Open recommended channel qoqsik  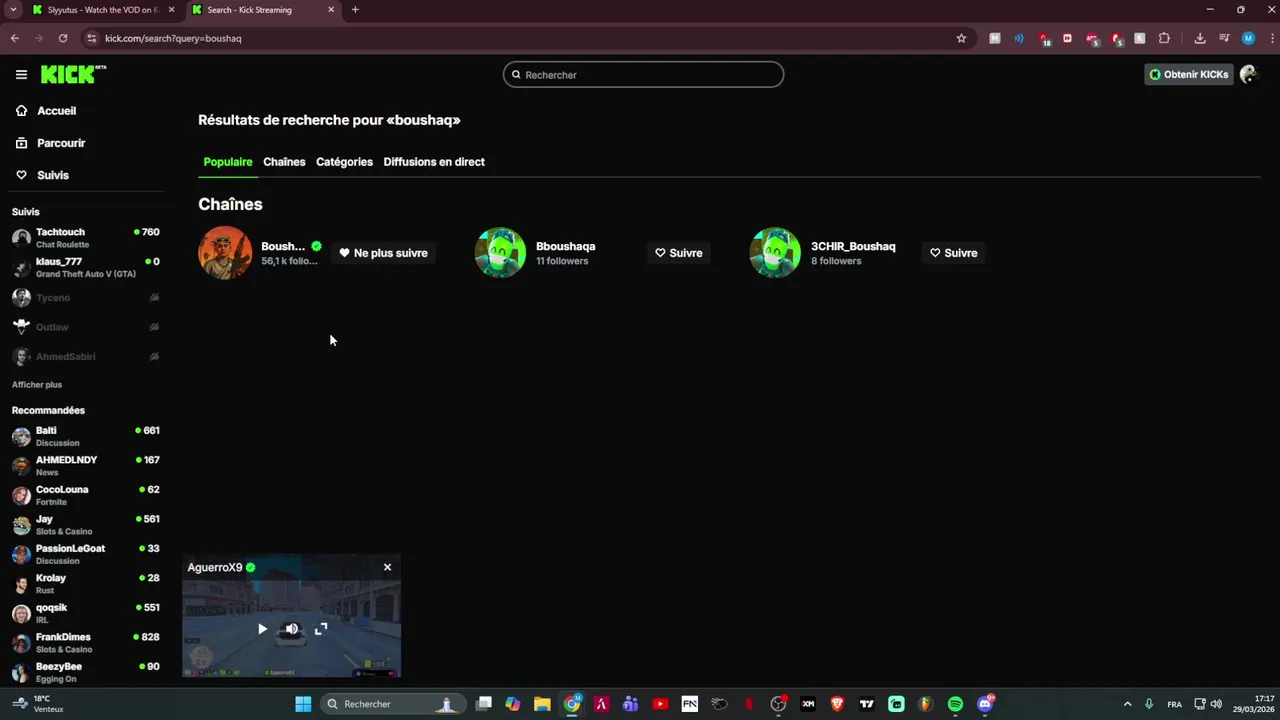click(x=85, y=613)
